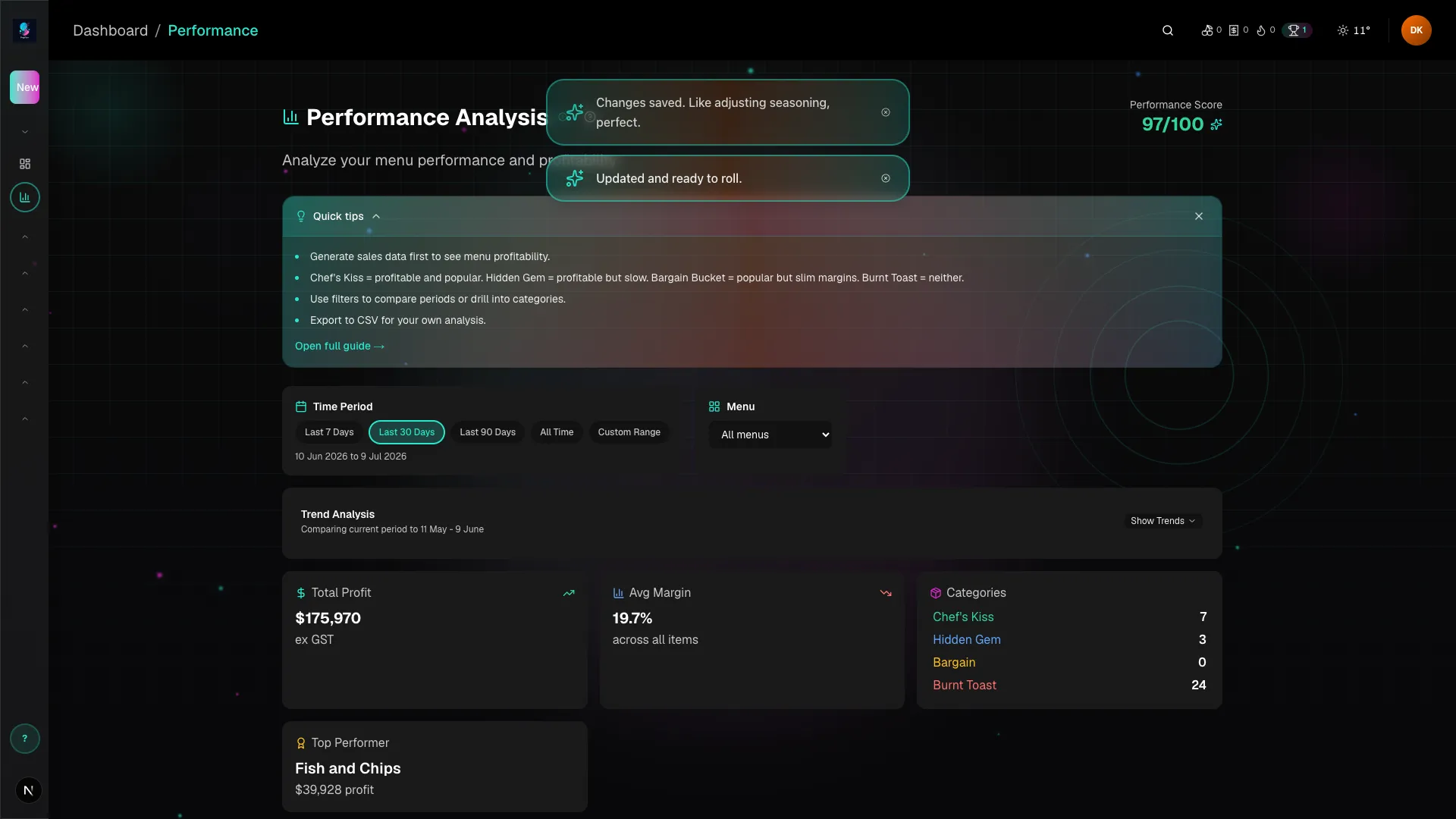Select the Last 7 Days period
The height and width of the screenshot is (819, 1456).
[329, 432]
